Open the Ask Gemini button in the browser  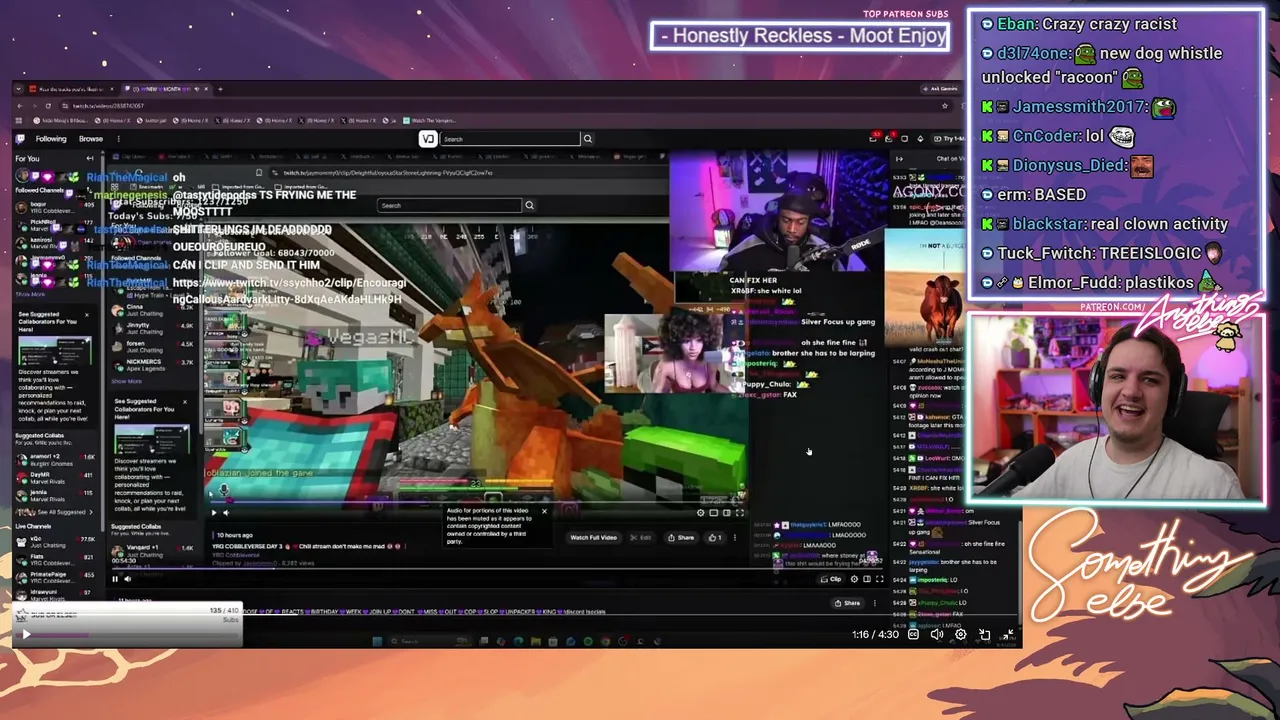pos(943,89)
